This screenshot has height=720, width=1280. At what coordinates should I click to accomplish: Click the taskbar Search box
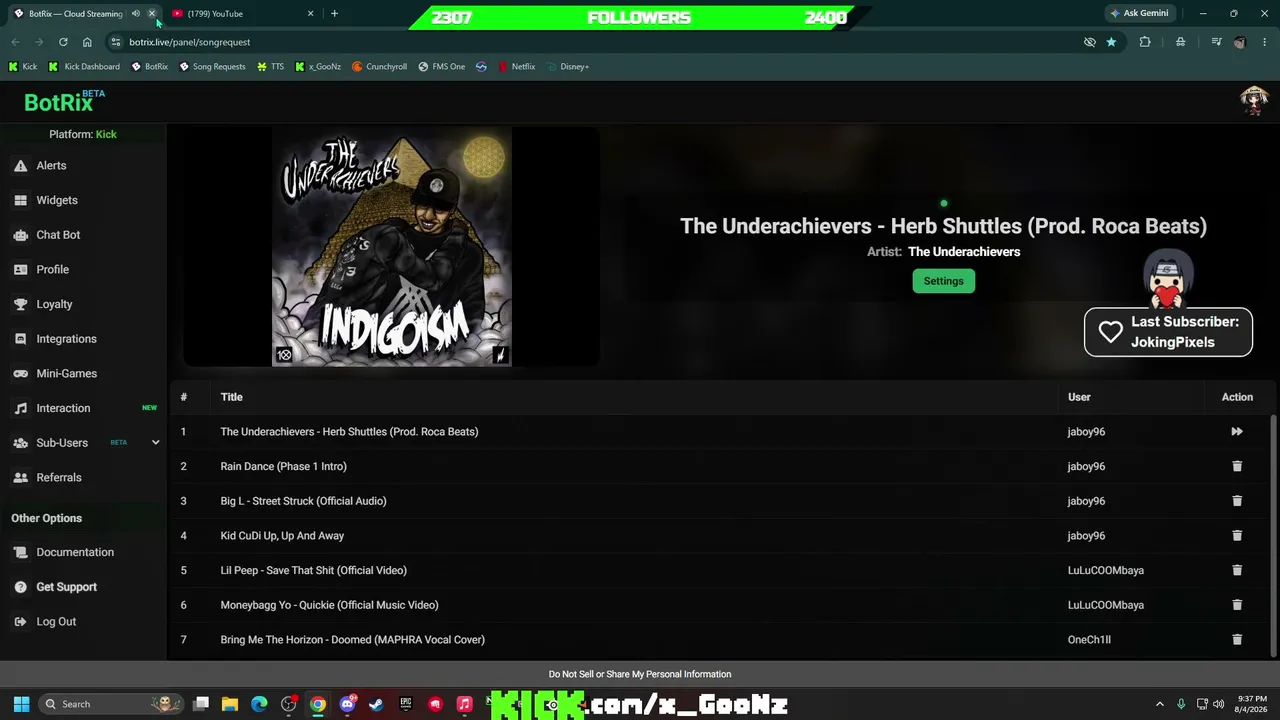tap(112, 704)
